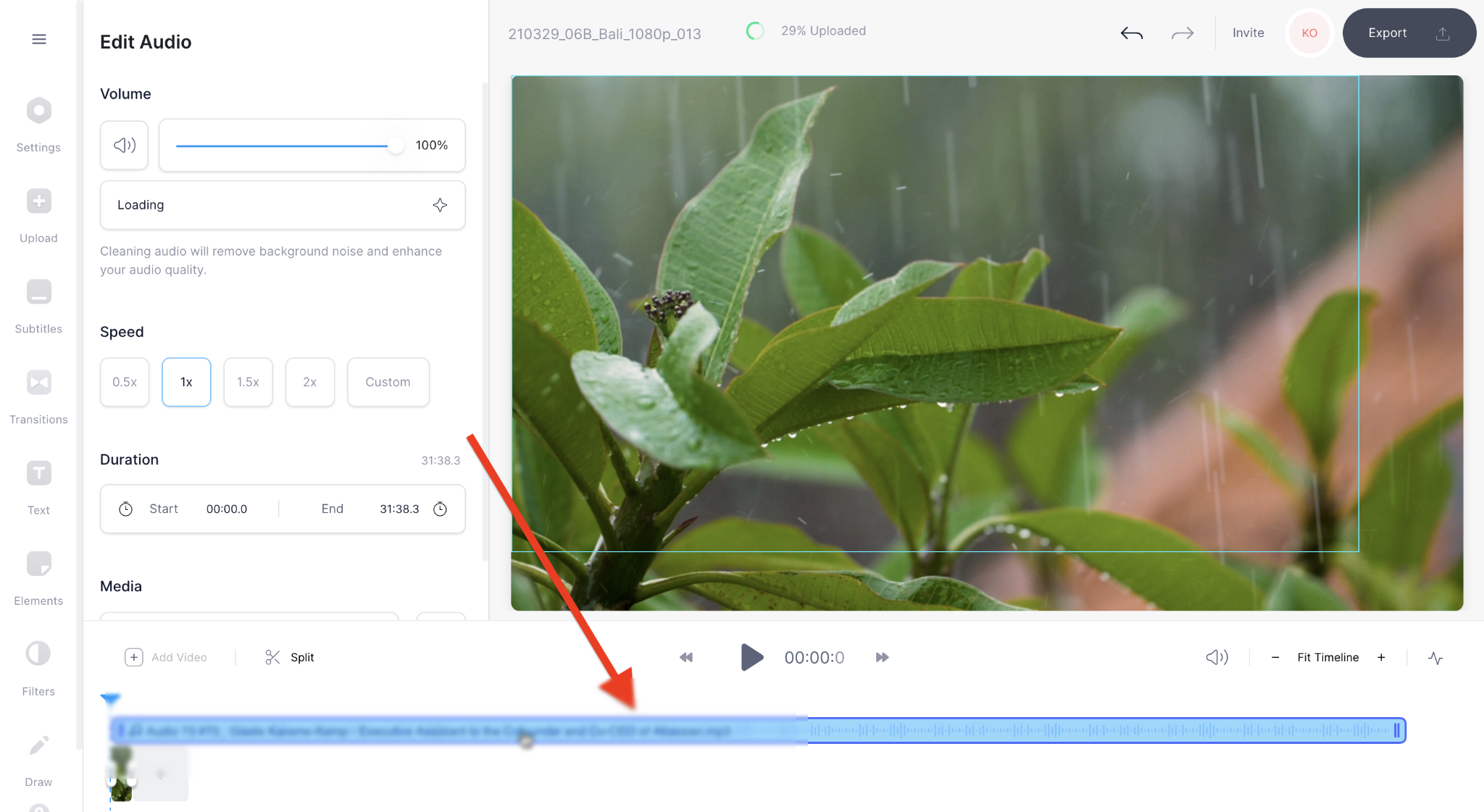Click the project title 210329_06B_Bali_1080p_013
This screenshot has width=1484, height=812.
click(604, 33)
